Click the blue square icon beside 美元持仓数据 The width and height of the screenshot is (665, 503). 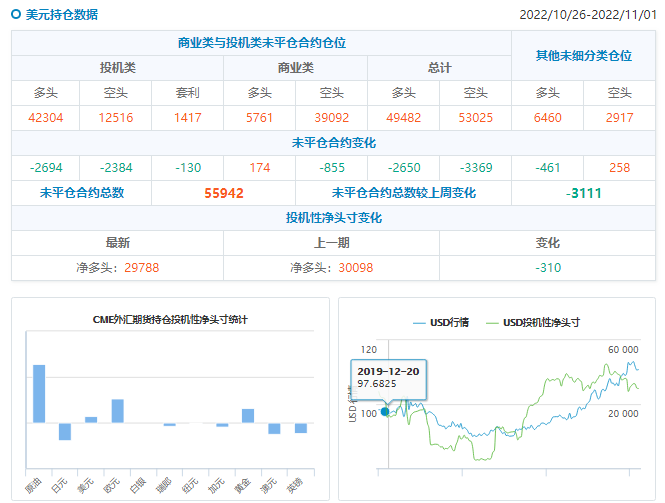tap(17, 16)
